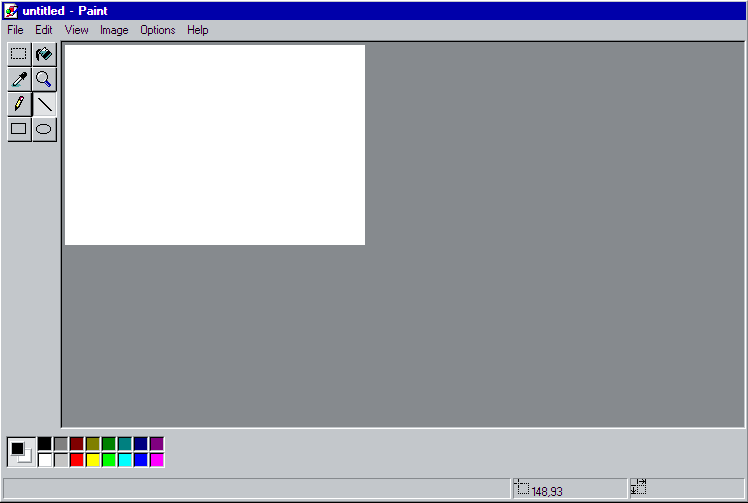This screenshot has height=503, width=748.
Task: Pick the teal color swatch
Action: [x=125, y=444]
